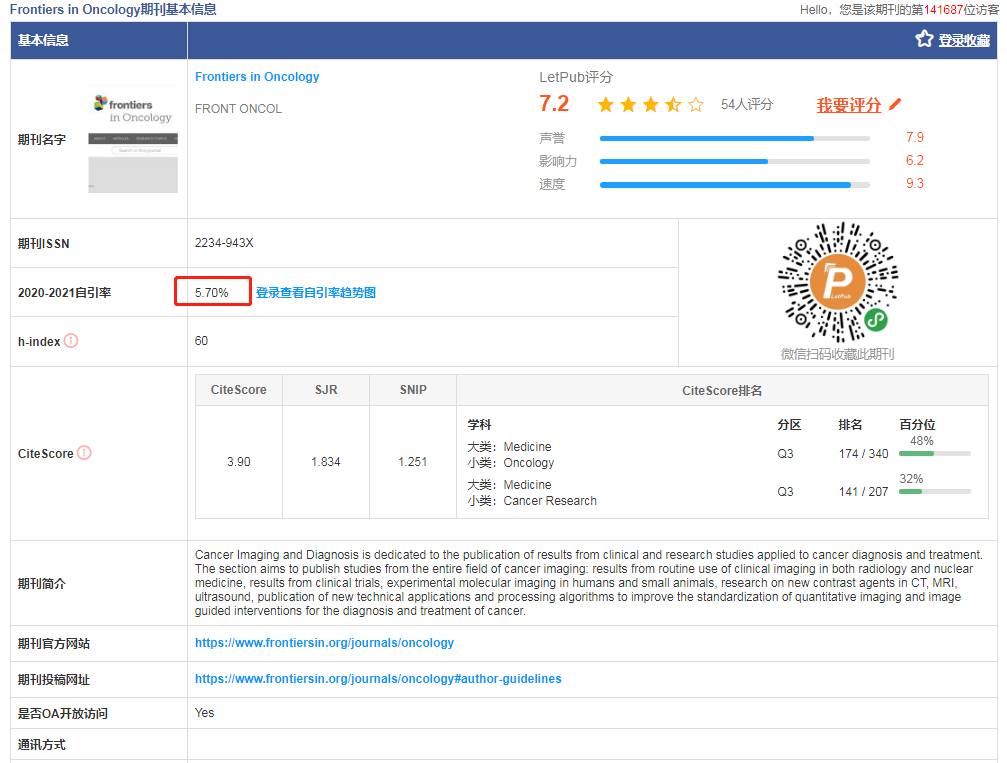Click the SJR column header
This screenshot has width=1007, height=763.
tap(326, 390)
